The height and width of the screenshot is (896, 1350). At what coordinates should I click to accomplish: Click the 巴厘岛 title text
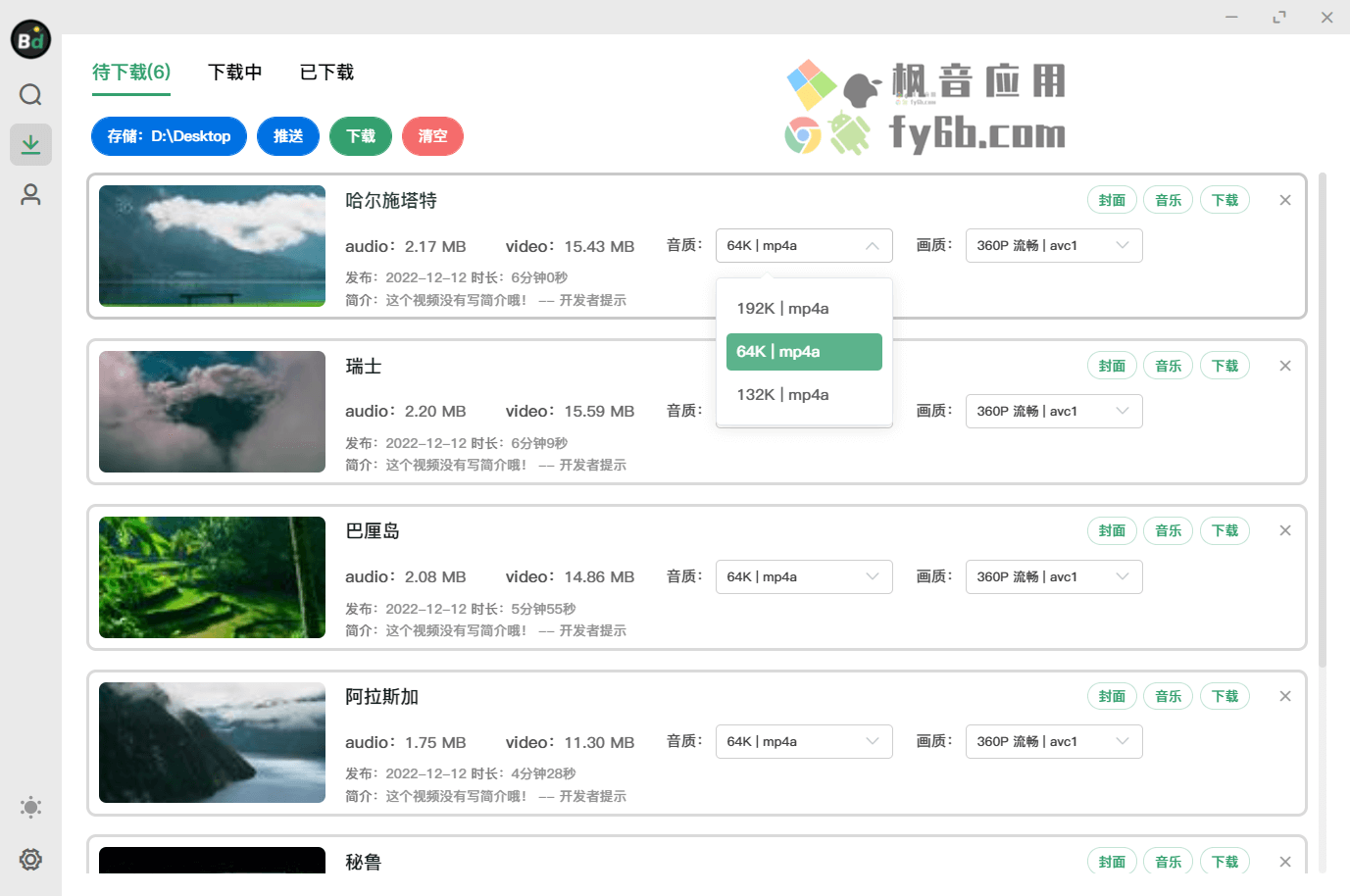point(373,531)
